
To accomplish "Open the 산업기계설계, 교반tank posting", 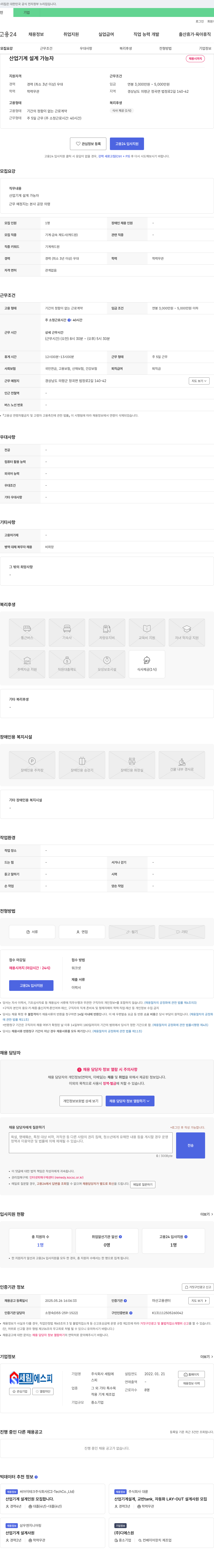I will click(160, 1499).
